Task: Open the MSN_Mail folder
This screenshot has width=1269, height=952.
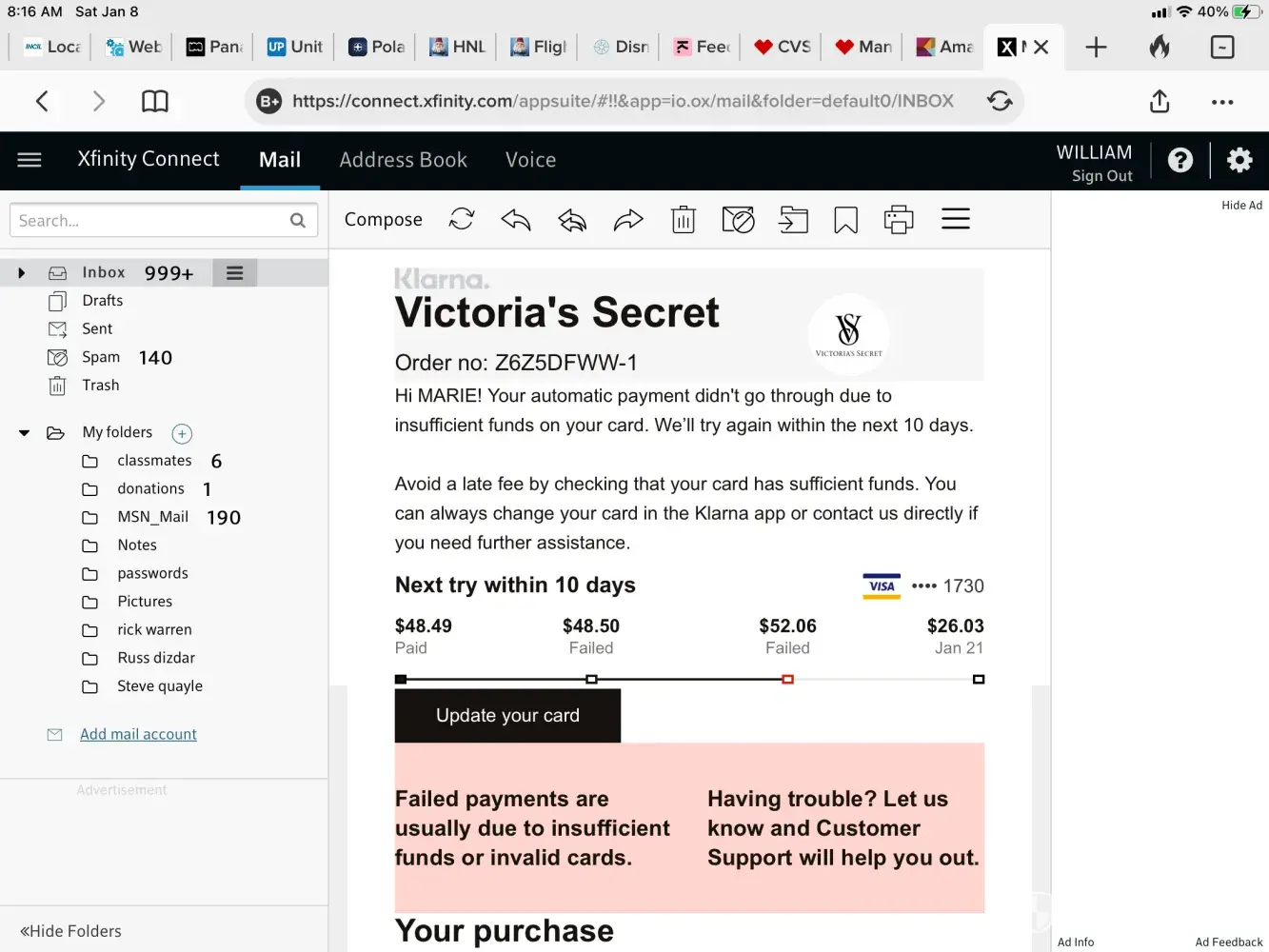Action: pos(152,517)
